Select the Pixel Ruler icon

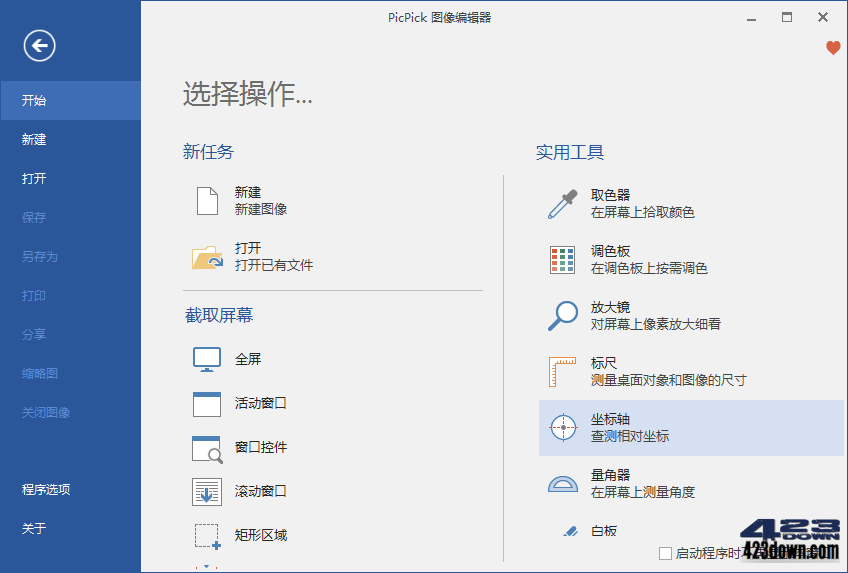pos(563,371)
